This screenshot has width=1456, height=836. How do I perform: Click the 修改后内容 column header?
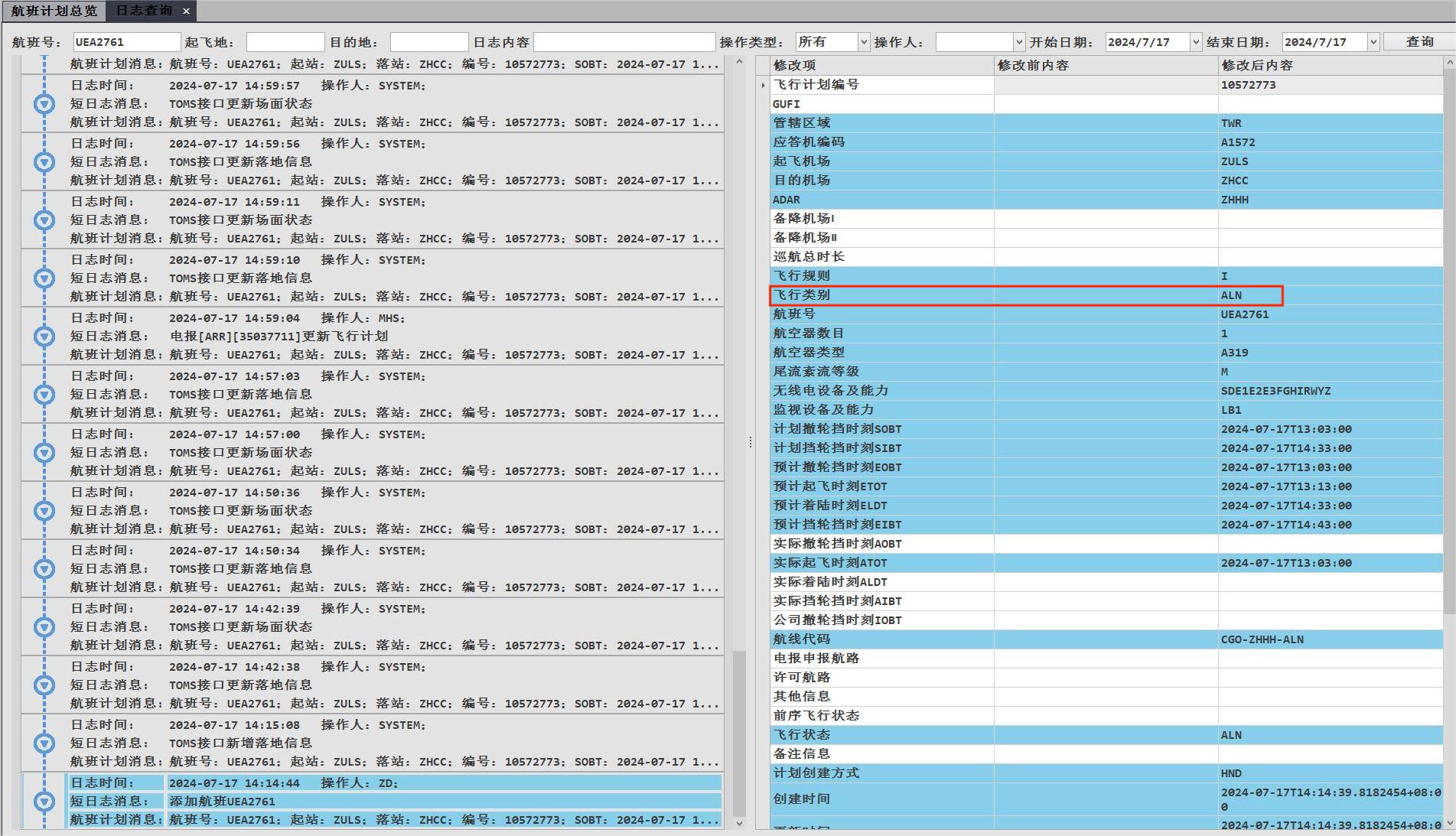tap(1330, 65)
